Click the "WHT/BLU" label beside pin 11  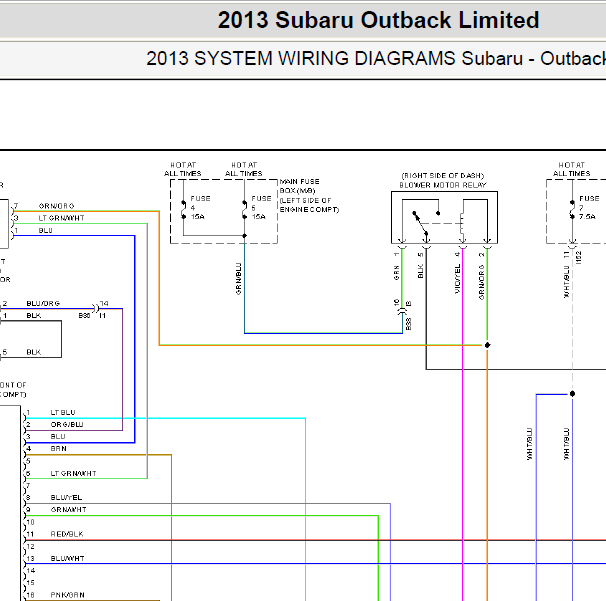(x=567, y=282)
